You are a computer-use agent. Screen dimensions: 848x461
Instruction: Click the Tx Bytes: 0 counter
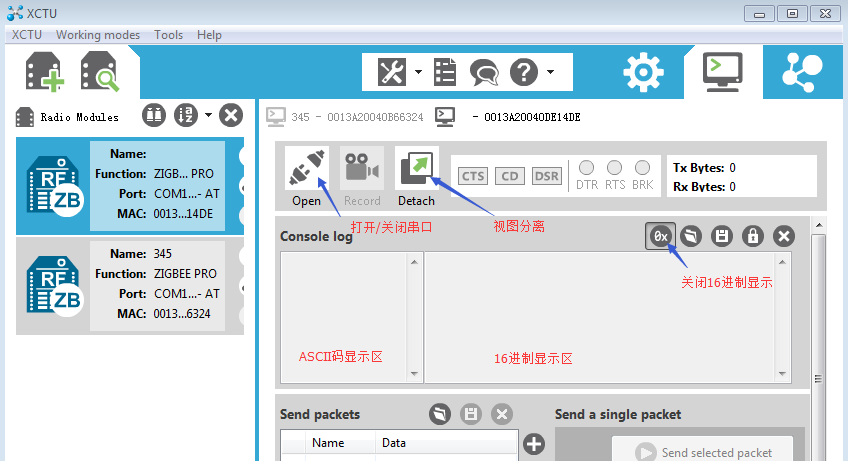click(x=704, y=168)
